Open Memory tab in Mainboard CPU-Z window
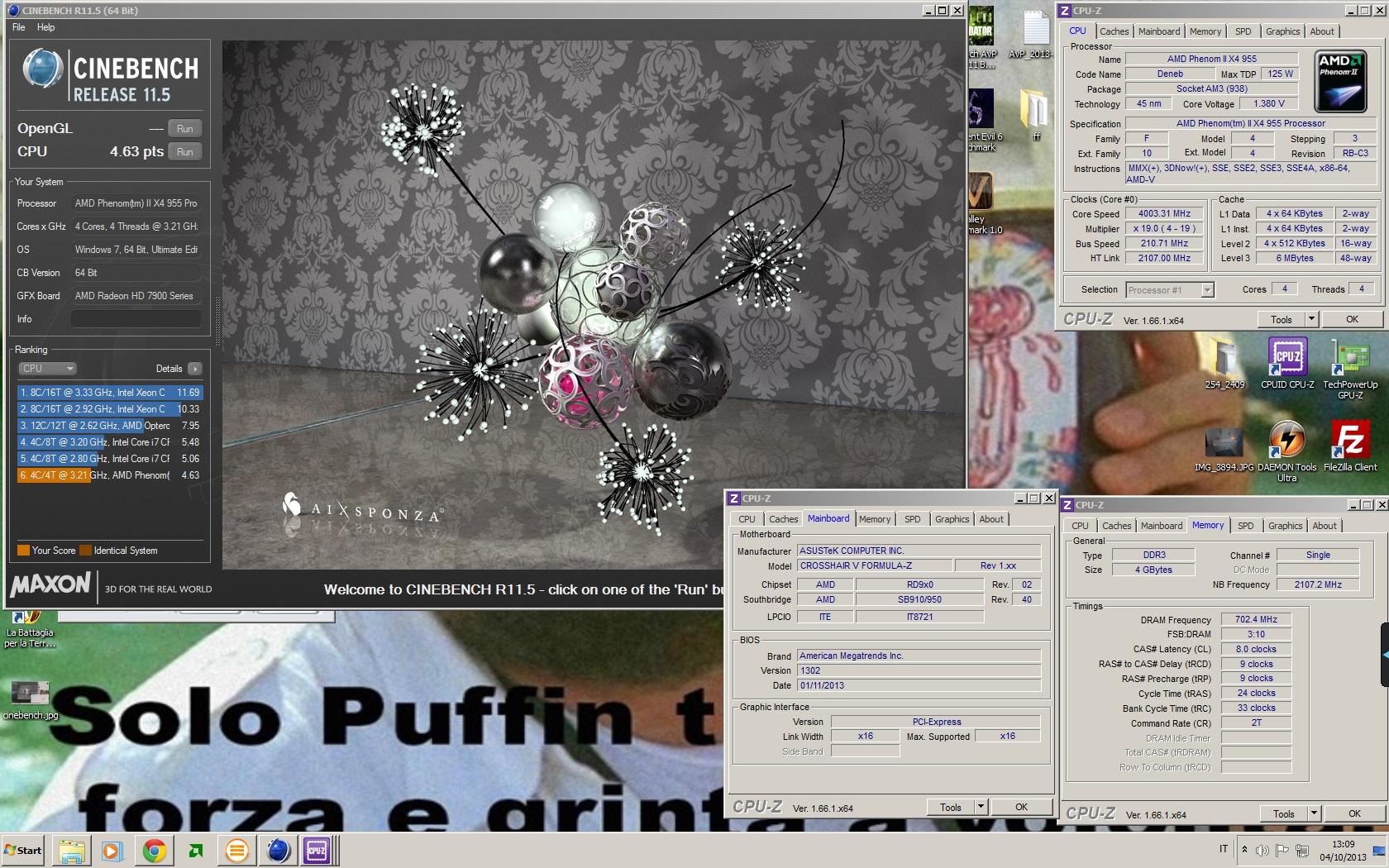 click(875, 519)
